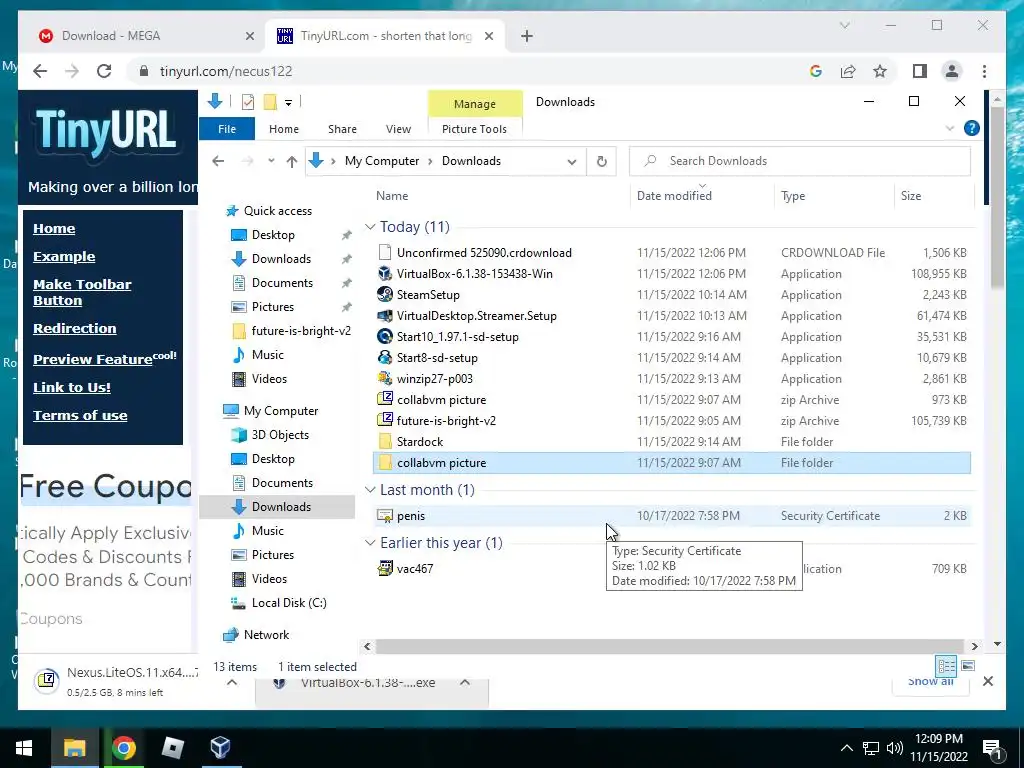Show hidden system tray icons
Screen dimensions: 1024x768
tap(846, 748)
